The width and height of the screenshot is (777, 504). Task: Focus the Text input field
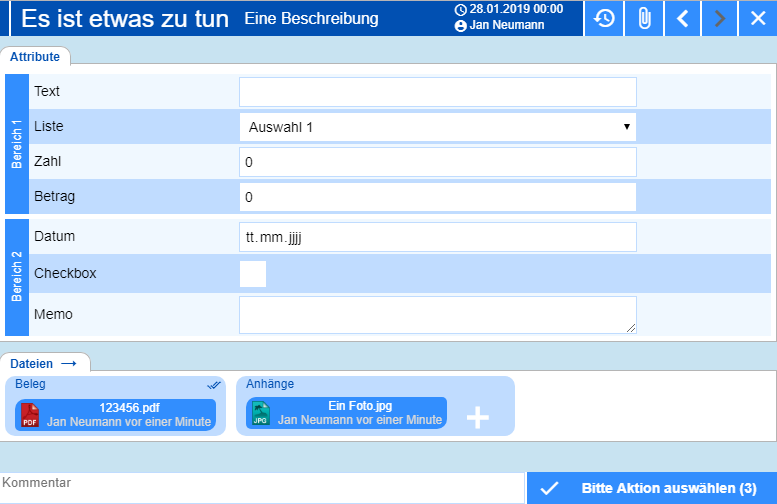point(438,92)
